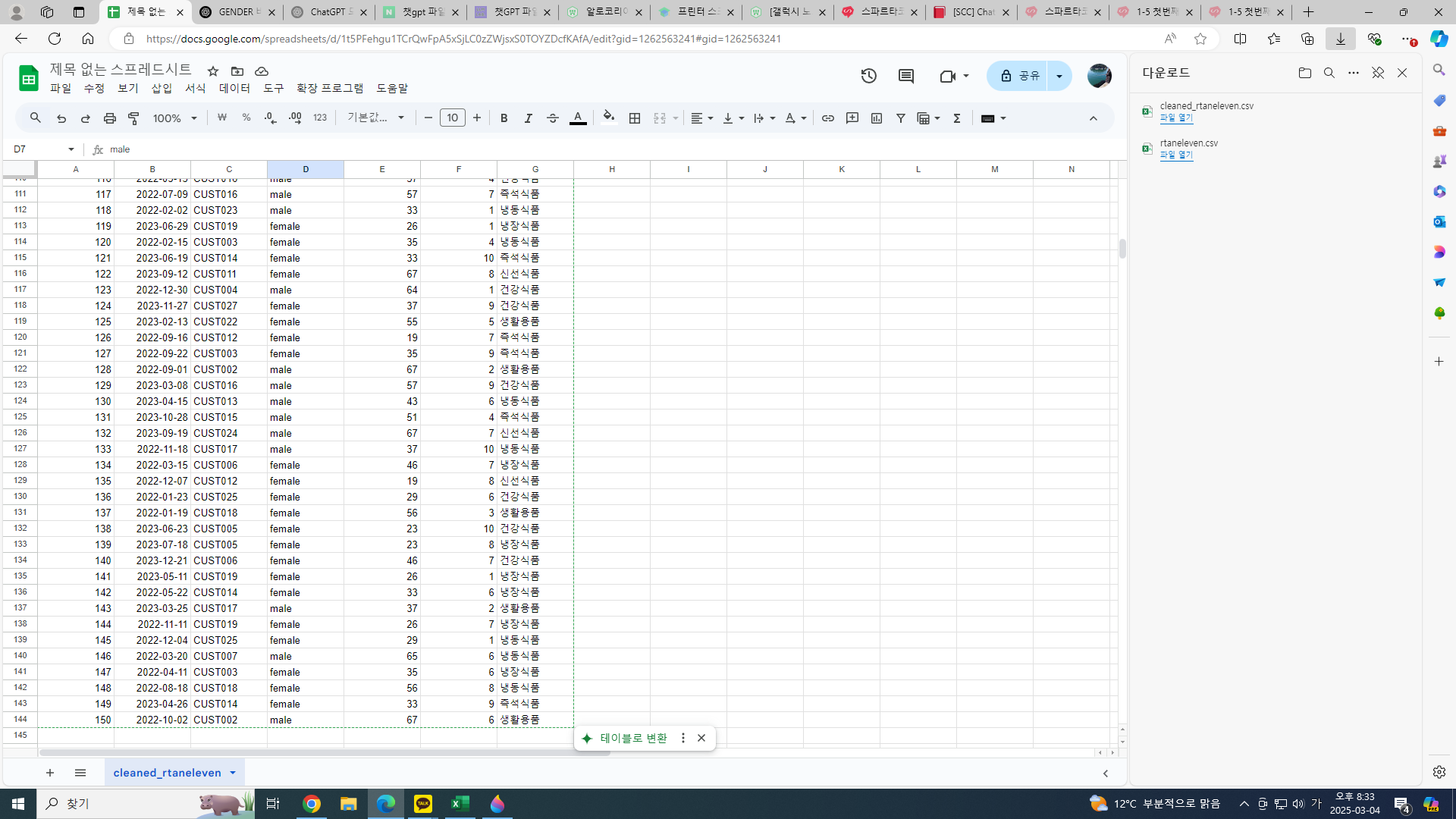This screenshot has height=819, width=1456.
Task: Click the redo icon in Sheets toolbar
Action: point(86,118)
